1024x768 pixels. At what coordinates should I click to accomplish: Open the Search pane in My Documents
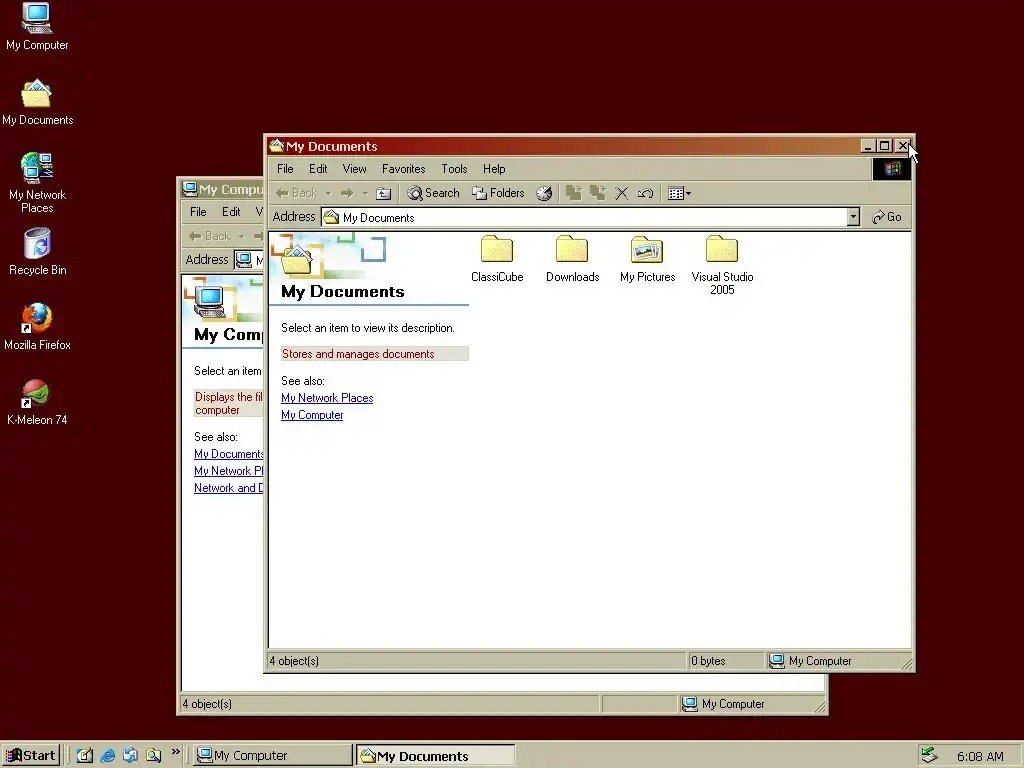click(x=434, y=193)
